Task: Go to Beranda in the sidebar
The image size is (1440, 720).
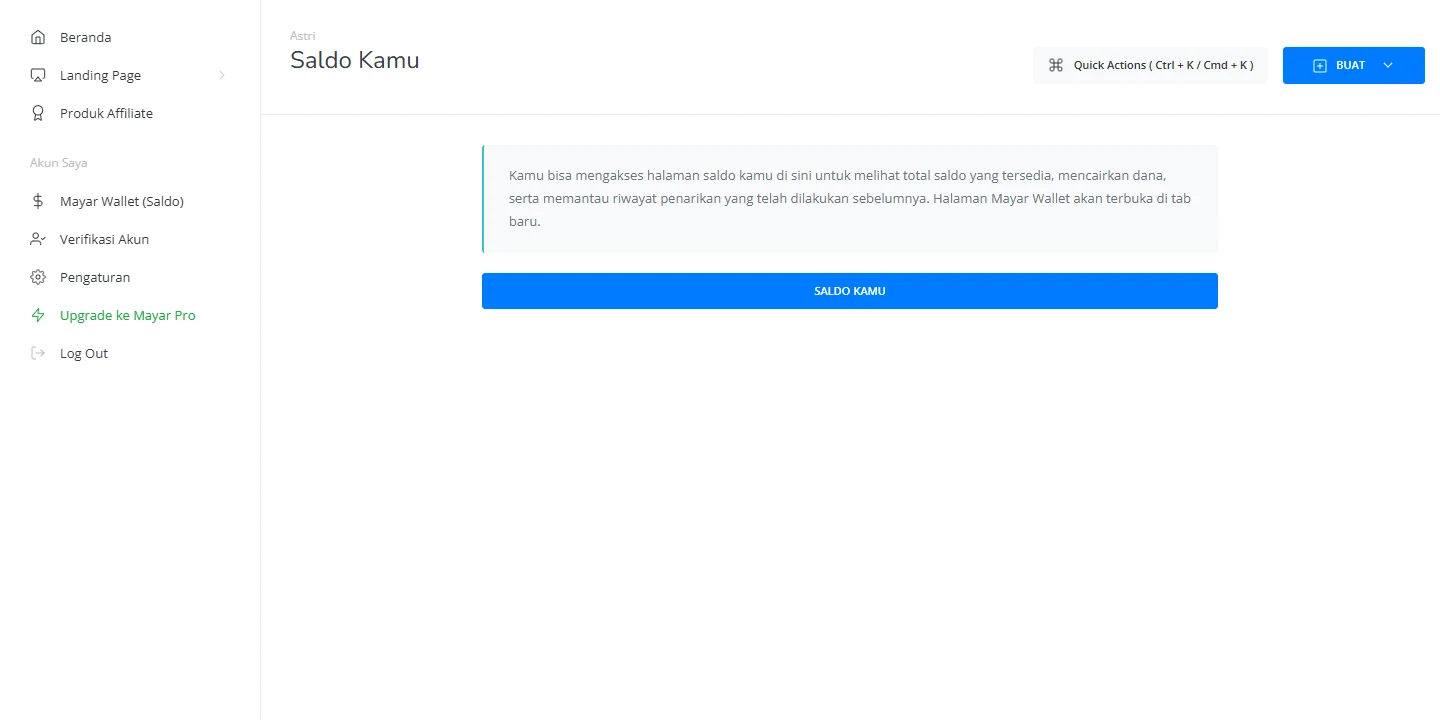Action: click(x=85, y=37)
